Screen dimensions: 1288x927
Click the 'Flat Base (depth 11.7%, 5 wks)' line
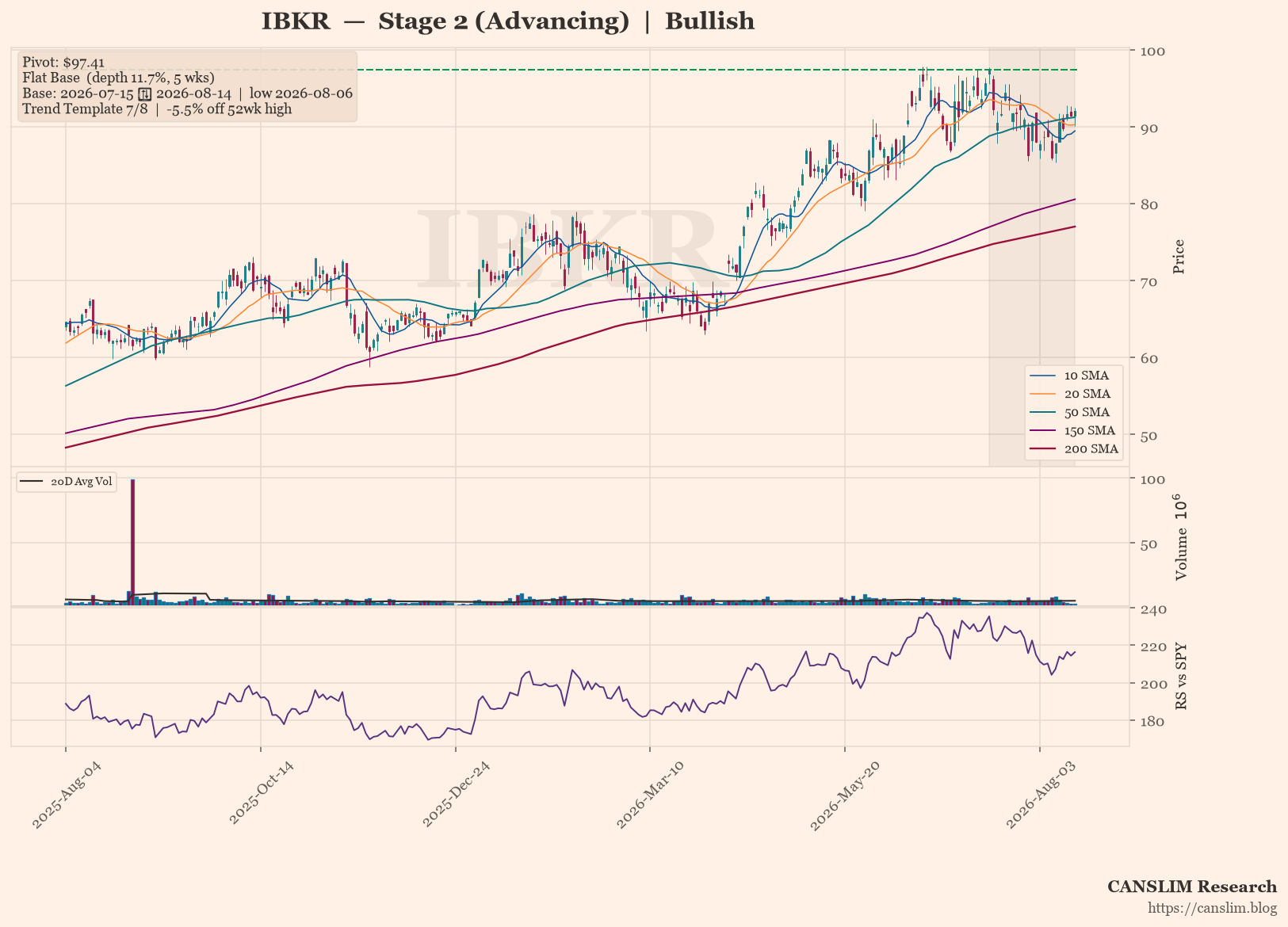pos(118,78)
